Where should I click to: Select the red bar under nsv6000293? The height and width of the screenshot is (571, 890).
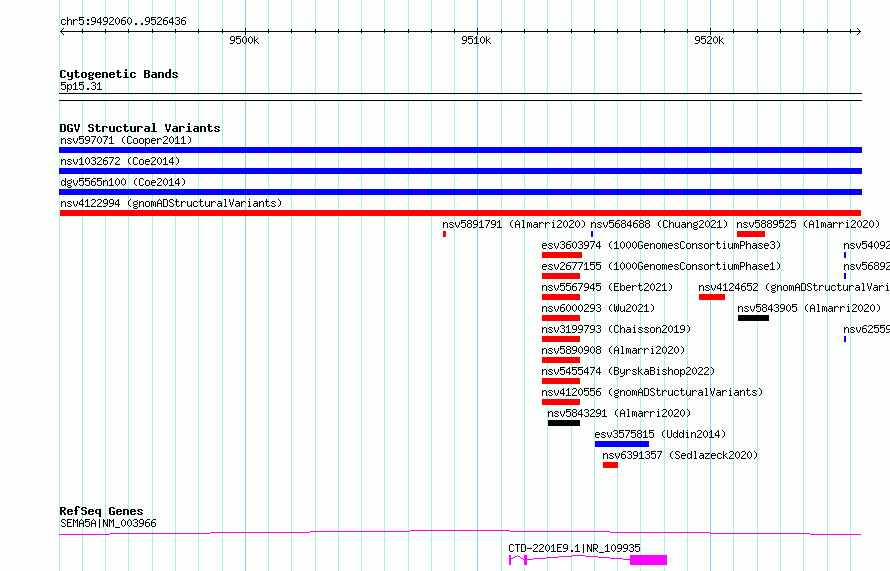pos(561,318)
